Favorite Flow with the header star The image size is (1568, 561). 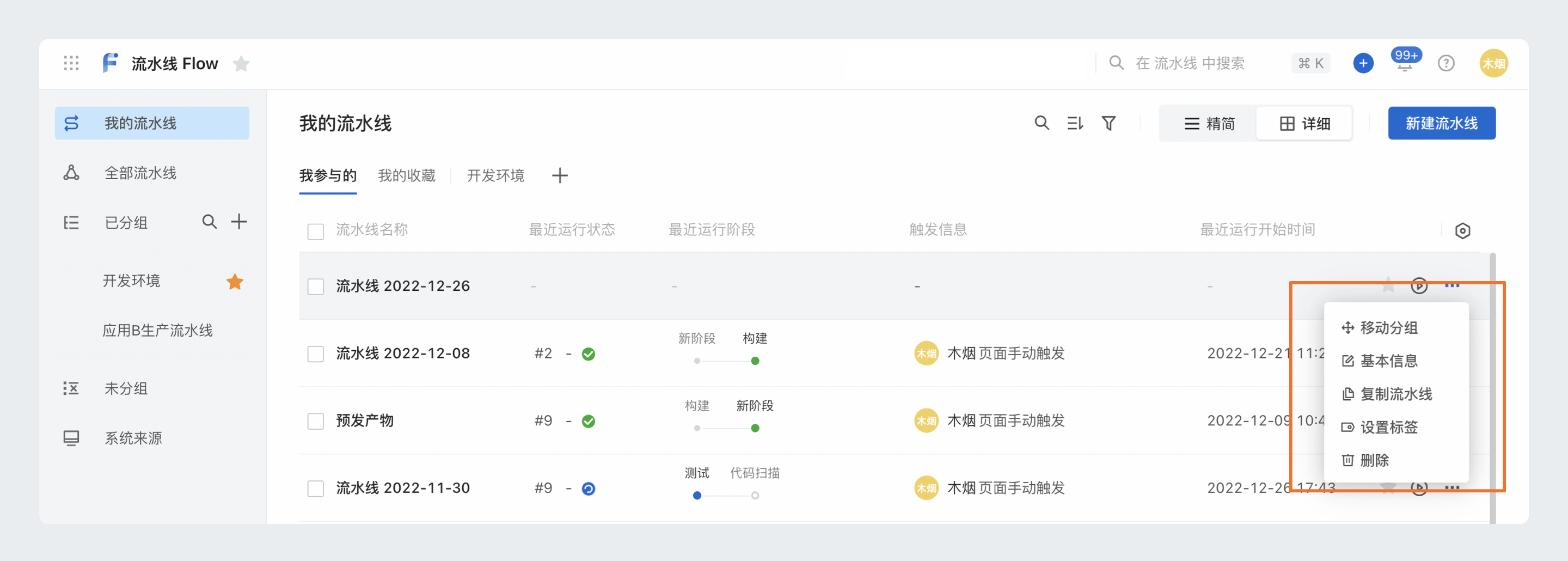point(241,63)
